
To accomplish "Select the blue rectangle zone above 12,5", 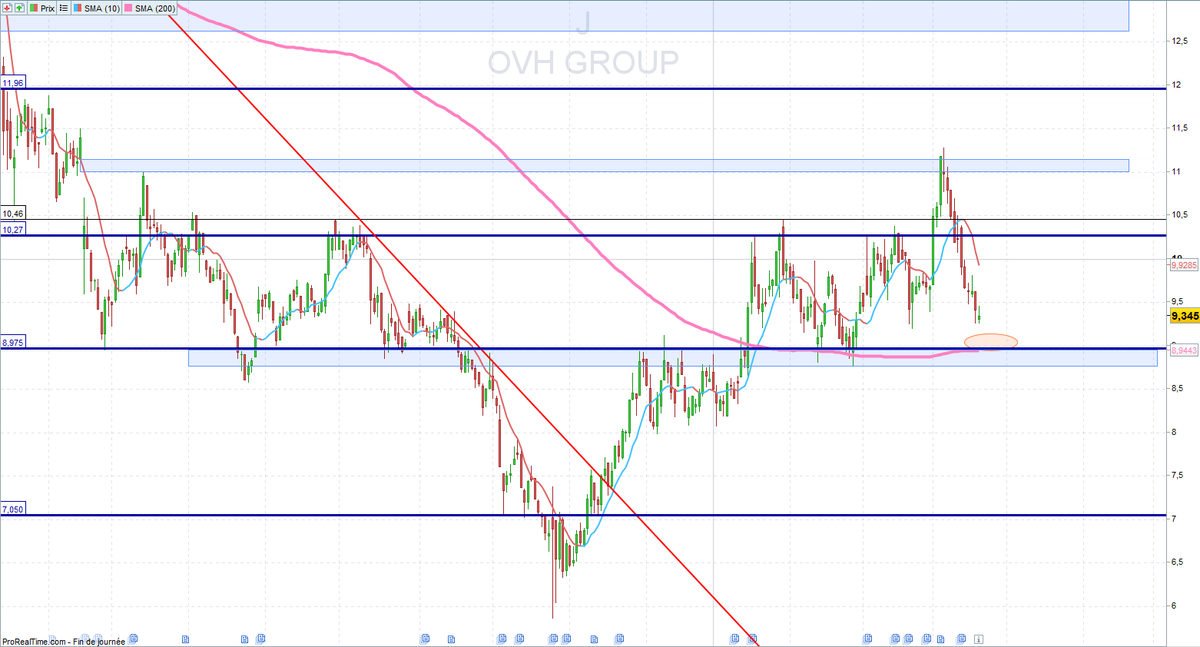I will point(565,15).
